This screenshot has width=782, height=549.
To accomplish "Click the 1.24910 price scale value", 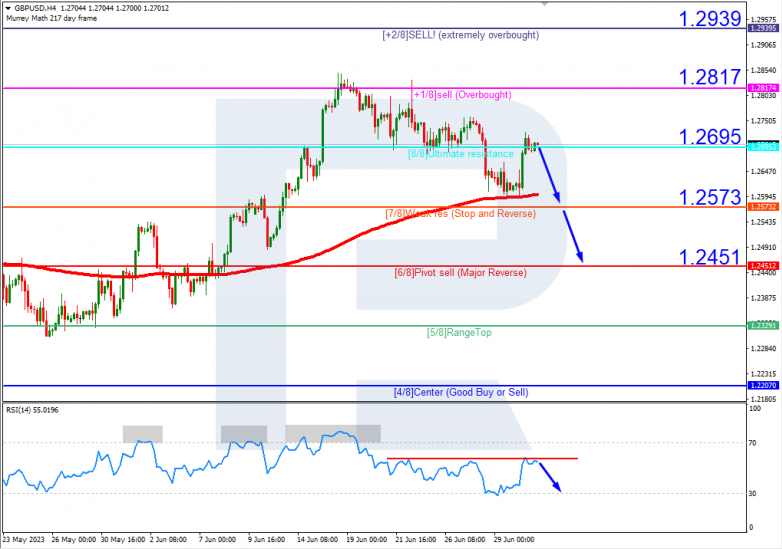I will [764, 247].
